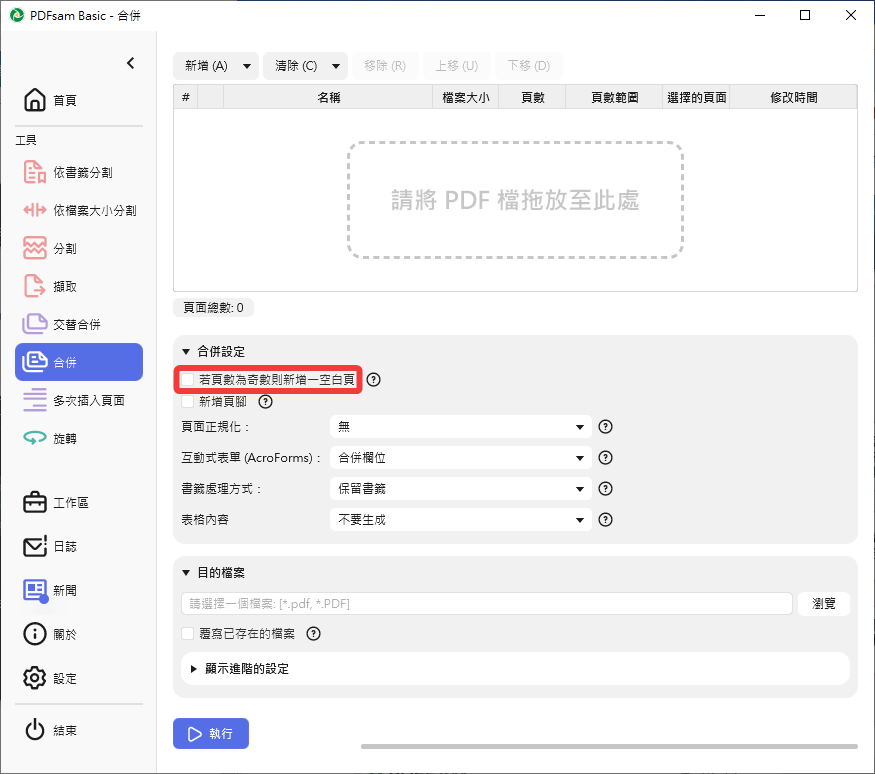The height and width of the screenshot is (774, 875).
Task: Click the # column header
Action: (186, 98)
